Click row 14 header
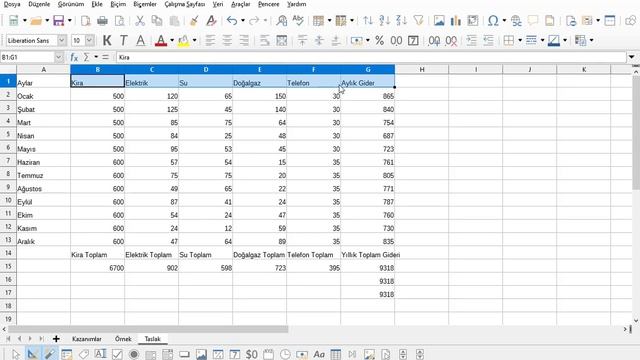The image size is (640, 360). tap(8, 253)
